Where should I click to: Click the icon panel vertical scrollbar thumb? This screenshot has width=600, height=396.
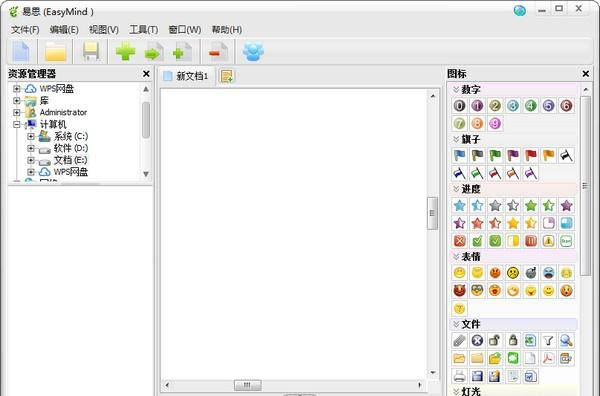585,186
